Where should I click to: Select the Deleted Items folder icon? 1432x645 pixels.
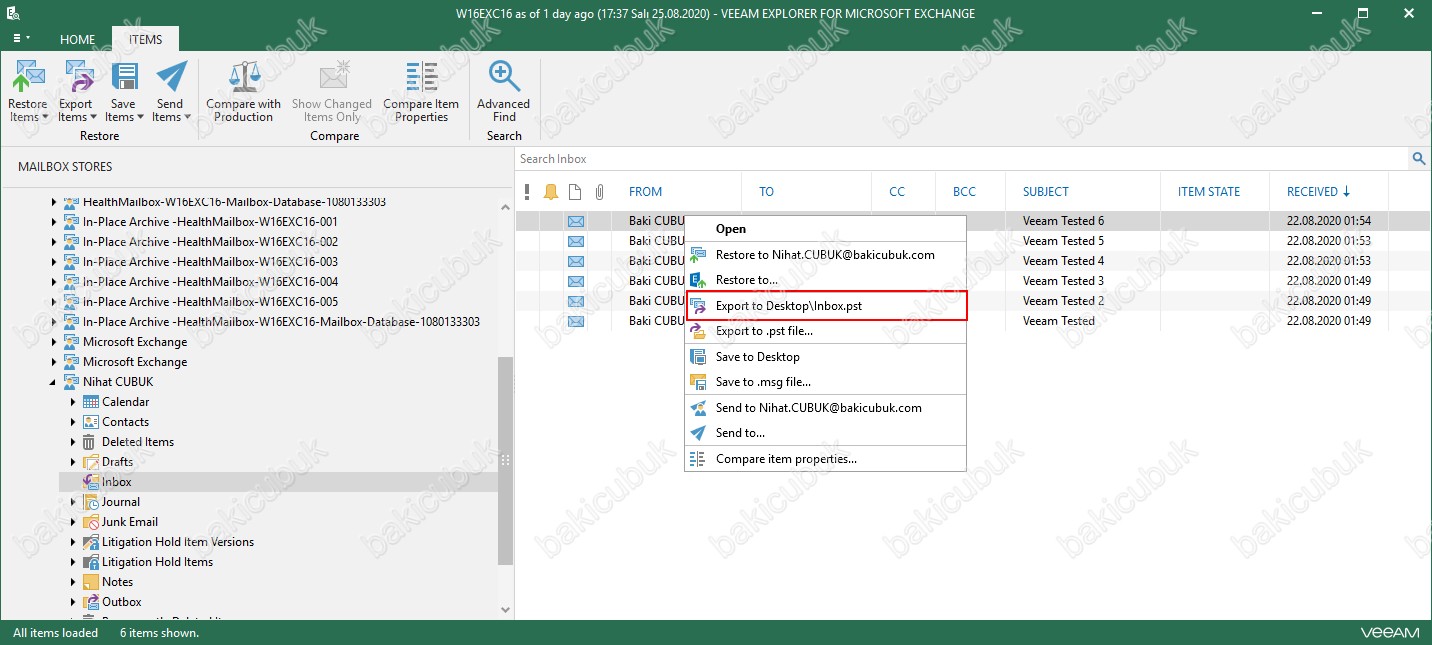(x=91, y=442)
